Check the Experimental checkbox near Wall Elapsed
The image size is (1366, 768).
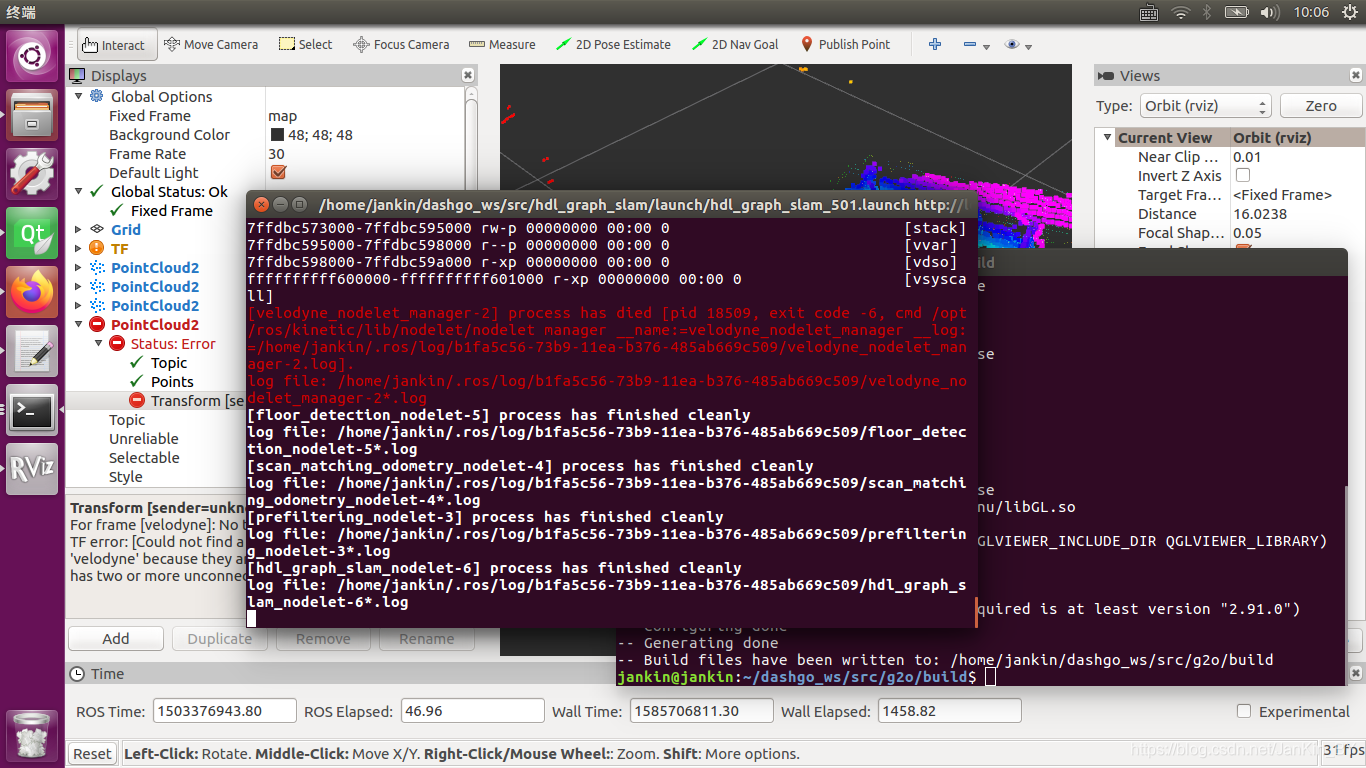coord(1244,711)
